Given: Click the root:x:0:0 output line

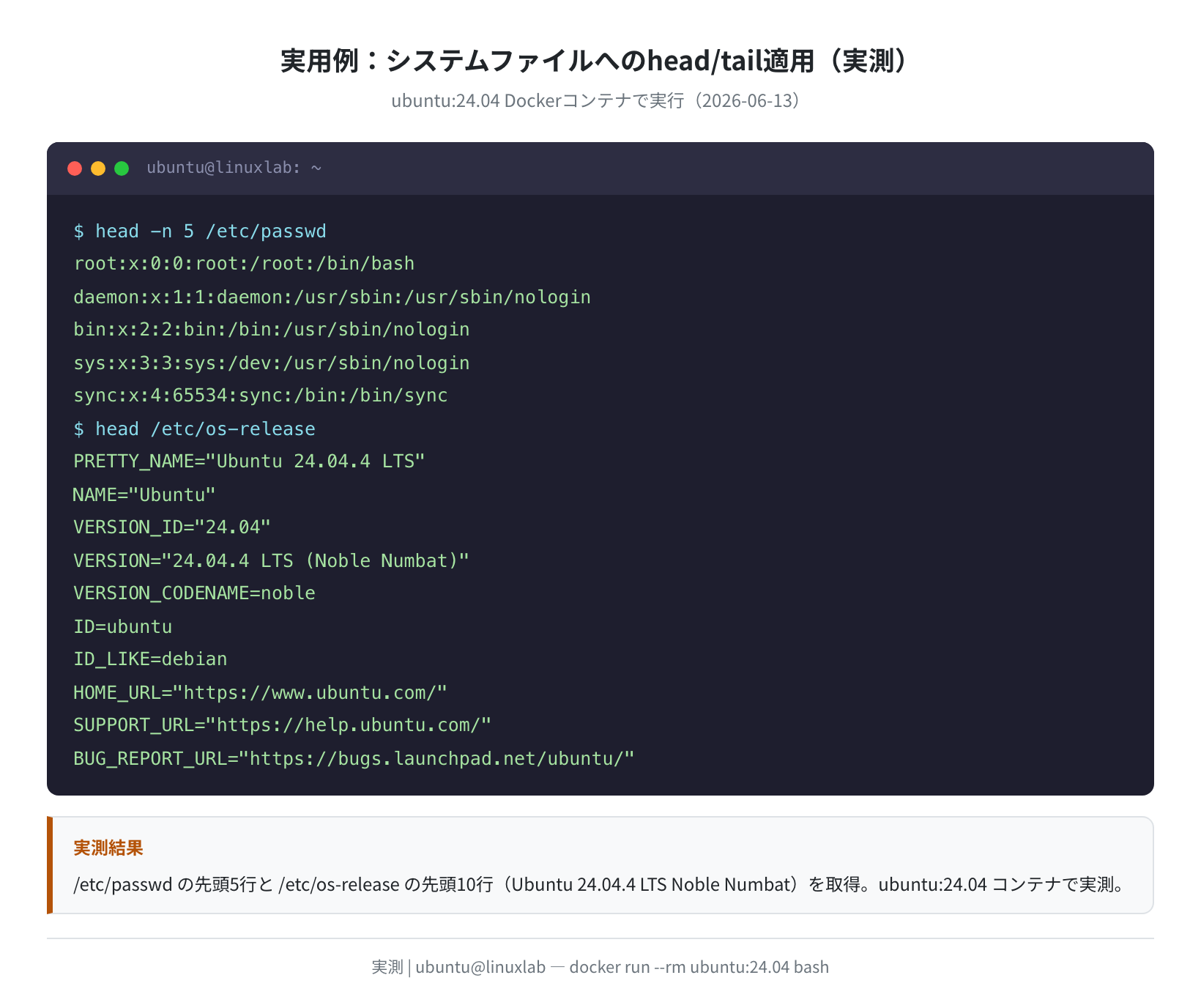Looking at the screenshot, I should [244, 264].
